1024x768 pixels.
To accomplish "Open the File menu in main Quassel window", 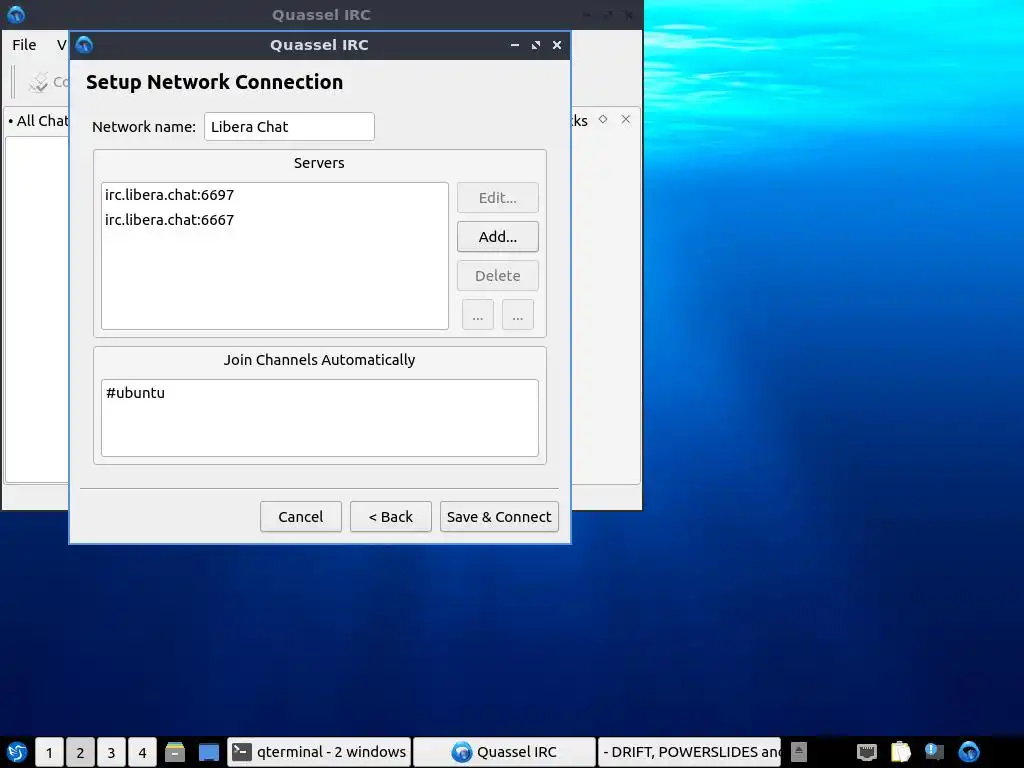I will pyautogui.click(x=24, y=45).
